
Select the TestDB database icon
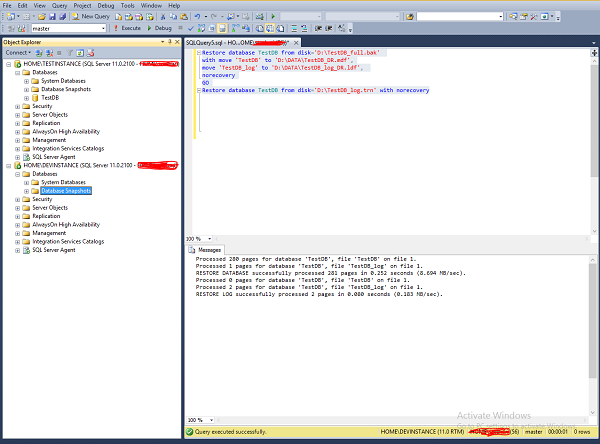[35, 98]
